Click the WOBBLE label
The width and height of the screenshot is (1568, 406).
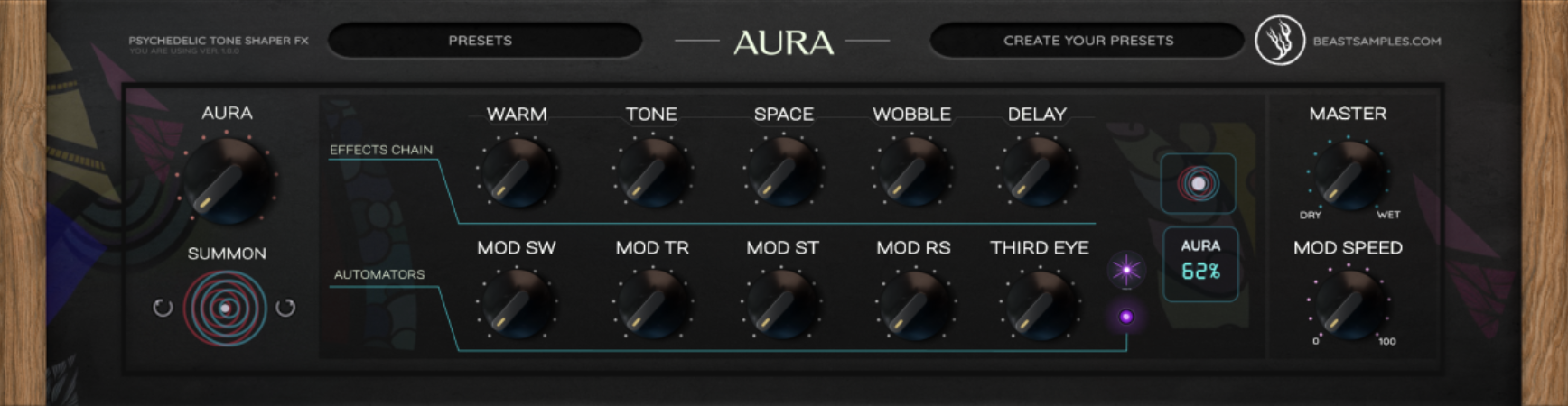pos(911,115)
